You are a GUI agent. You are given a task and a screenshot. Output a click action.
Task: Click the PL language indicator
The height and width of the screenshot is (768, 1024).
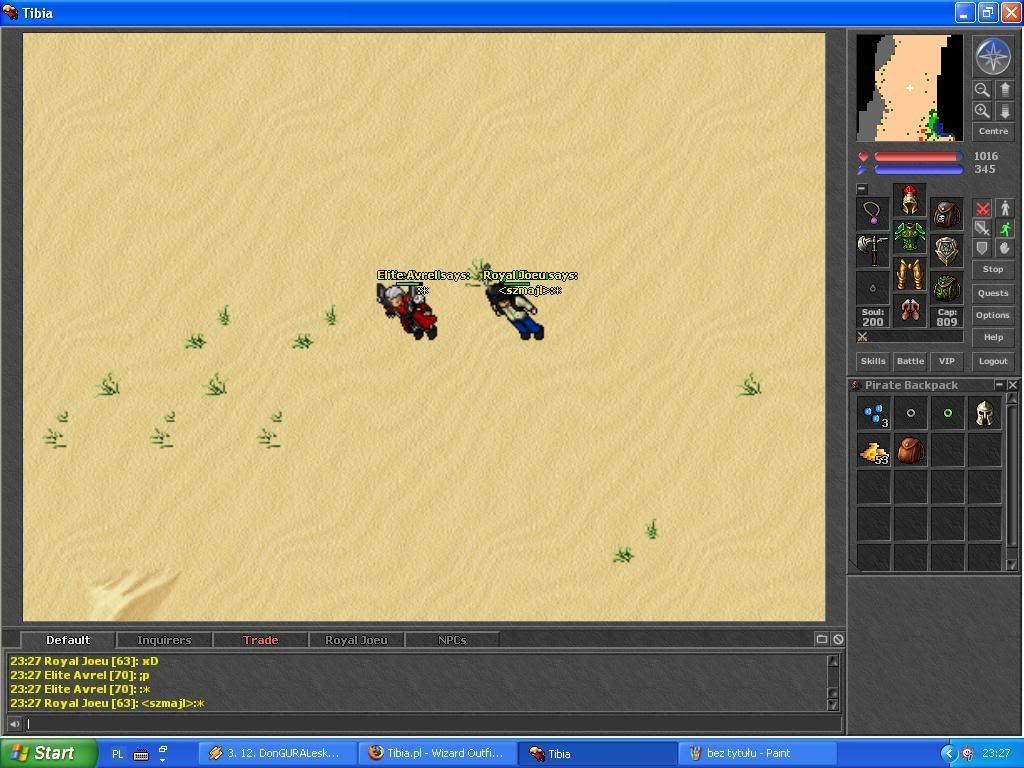[118, 754]
